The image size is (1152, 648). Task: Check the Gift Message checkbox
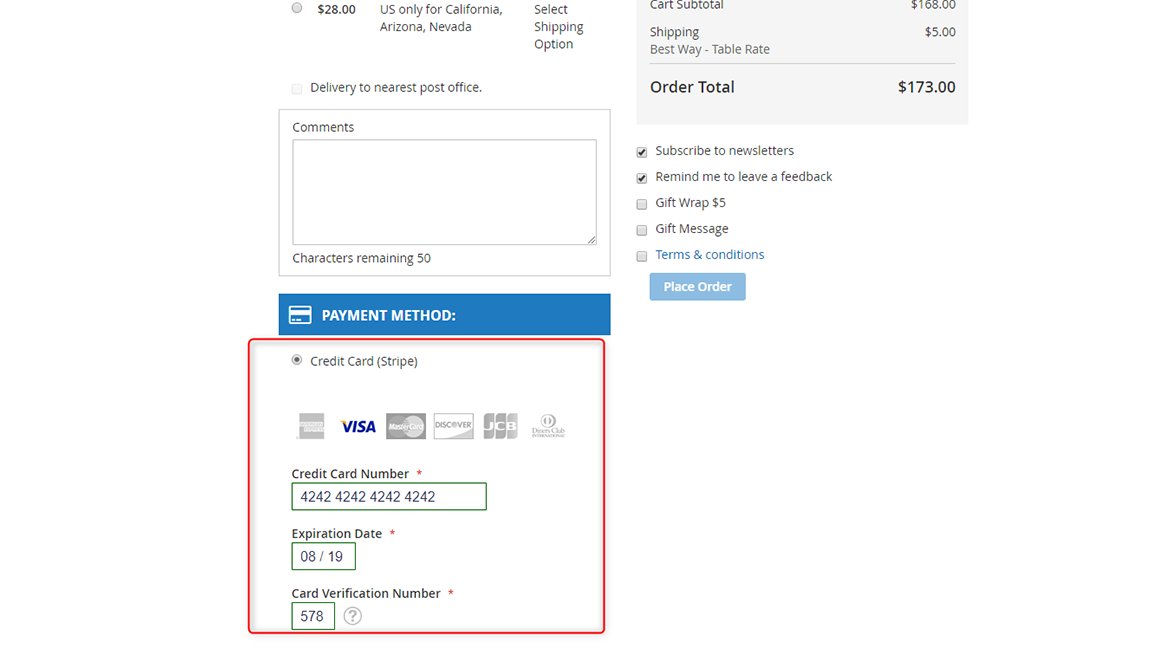tap(641, 230)
